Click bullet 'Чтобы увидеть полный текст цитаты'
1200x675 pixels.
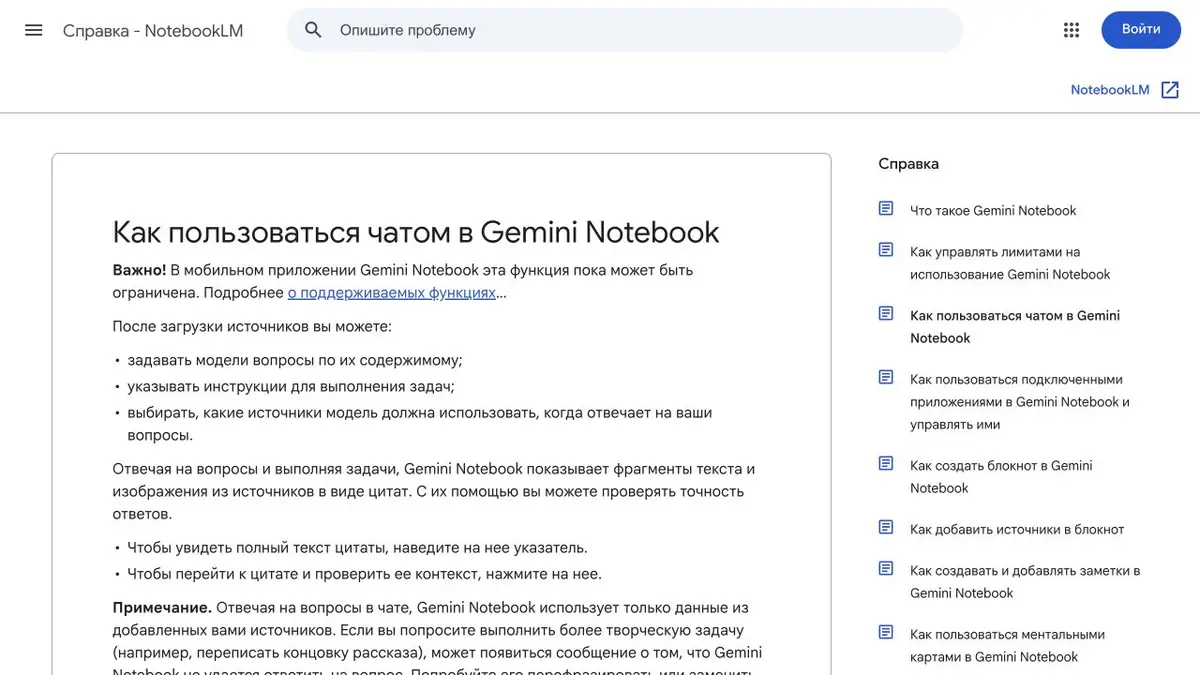pyautogui.click(x=357, y=548)
